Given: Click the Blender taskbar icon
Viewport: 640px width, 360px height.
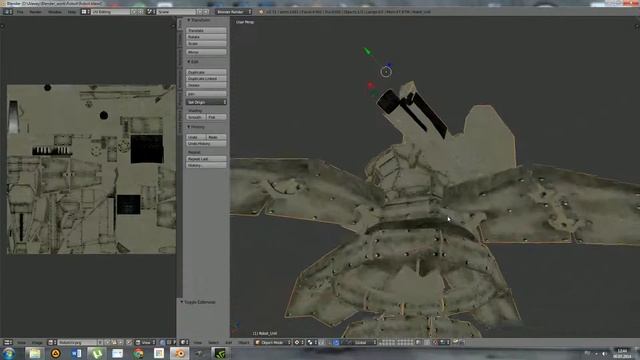Looking at the screenshot, I should tap(179, 353).
